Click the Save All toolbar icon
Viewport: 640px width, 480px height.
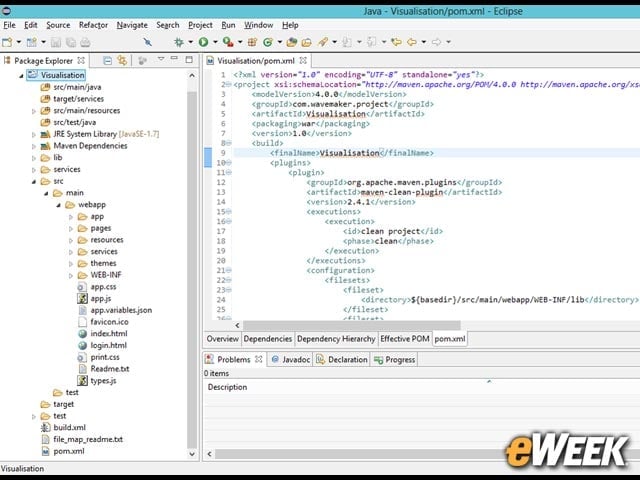click(71, 42)
